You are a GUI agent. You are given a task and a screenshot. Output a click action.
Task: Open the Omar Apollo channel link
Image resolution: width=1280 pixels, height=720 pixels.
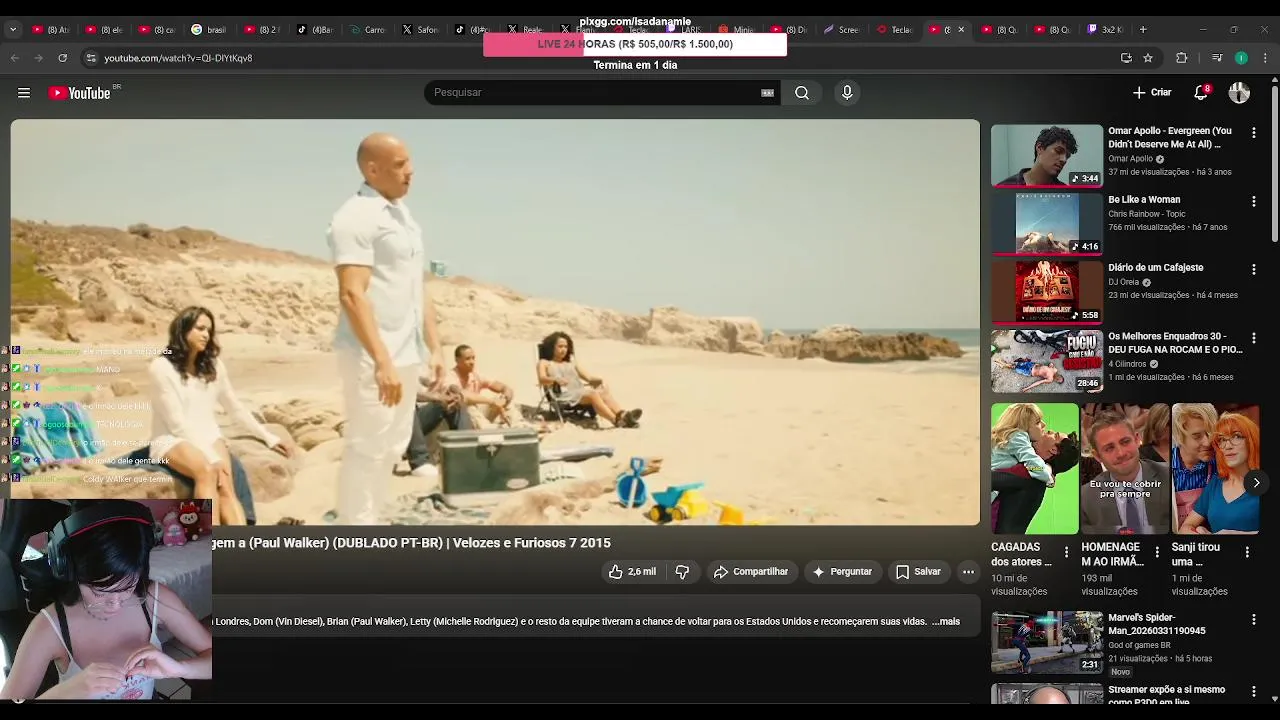1130,159
